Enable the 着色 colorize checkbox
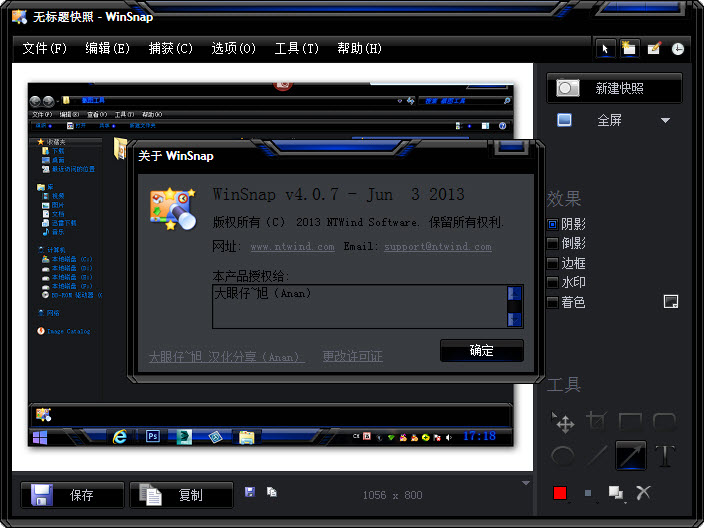Image resolution: width=704 pixels, height=528 pixels. click(x=553, y=302)
